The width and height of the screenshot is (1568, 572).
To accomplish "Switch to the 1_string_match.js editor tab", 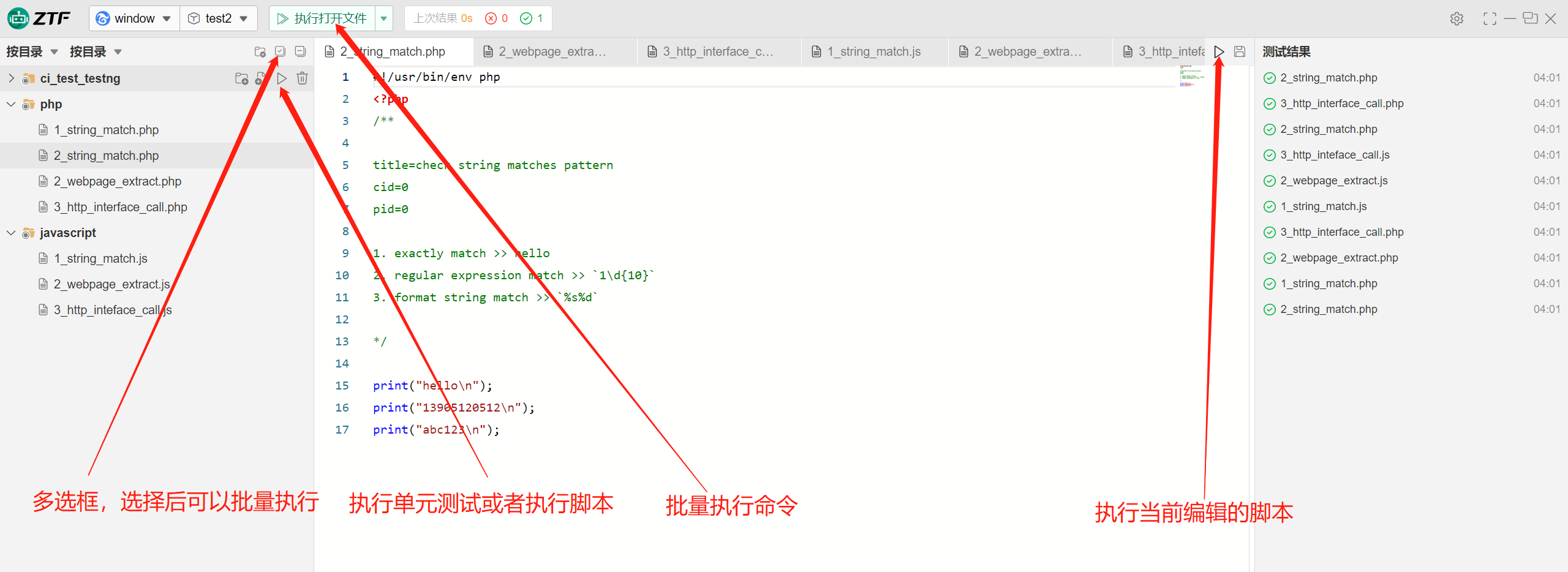I will pos(873,51).
